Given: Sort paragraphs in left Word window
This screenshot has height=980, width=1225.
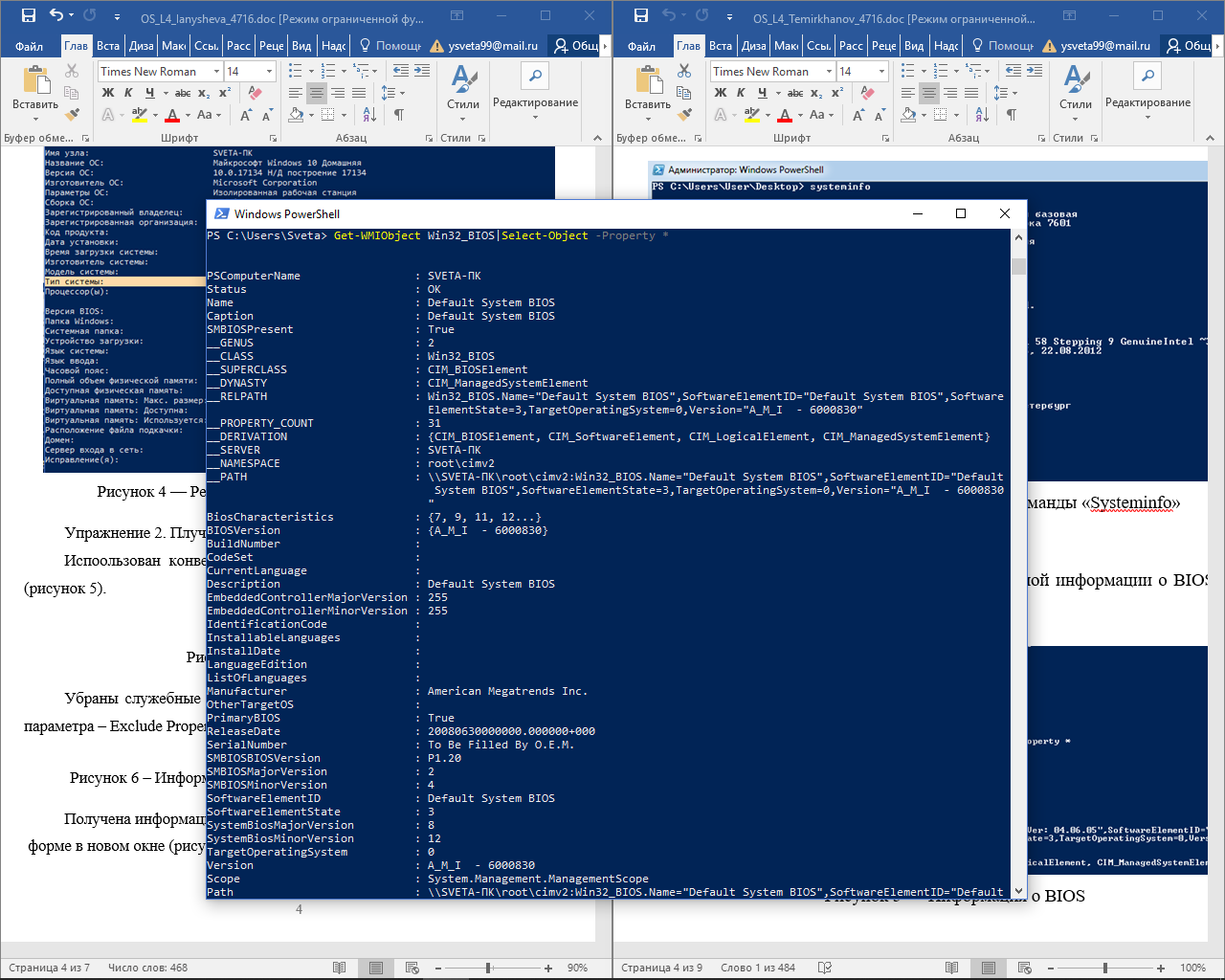Looking at the screenshot, I should click(369, 115).
